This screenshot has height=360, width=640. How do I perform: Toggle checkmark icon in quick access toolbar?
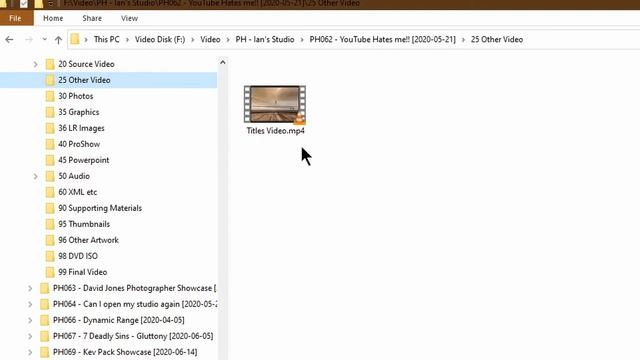point(24,4)
